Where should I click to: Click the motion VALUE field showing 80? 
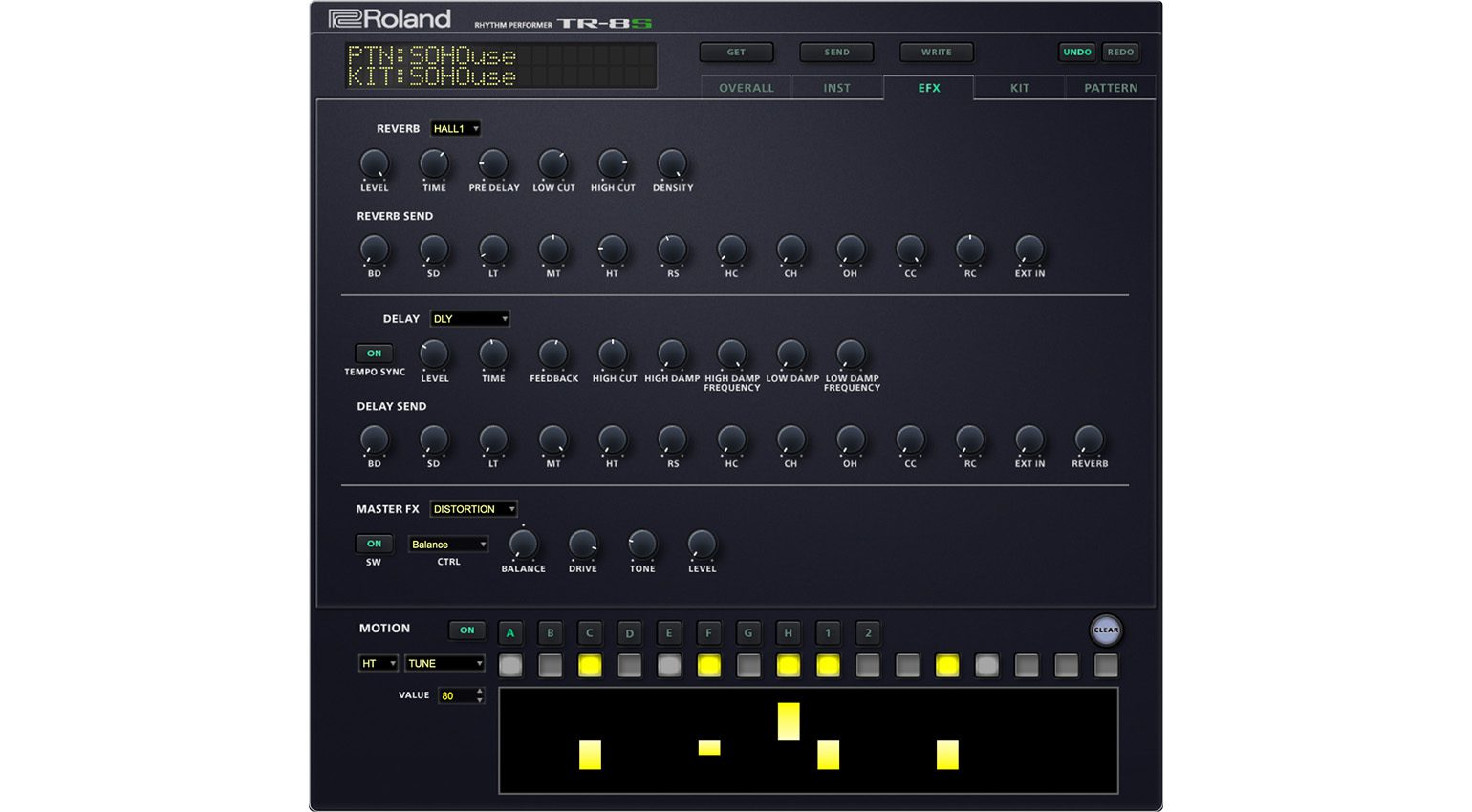tap(456, 695)
